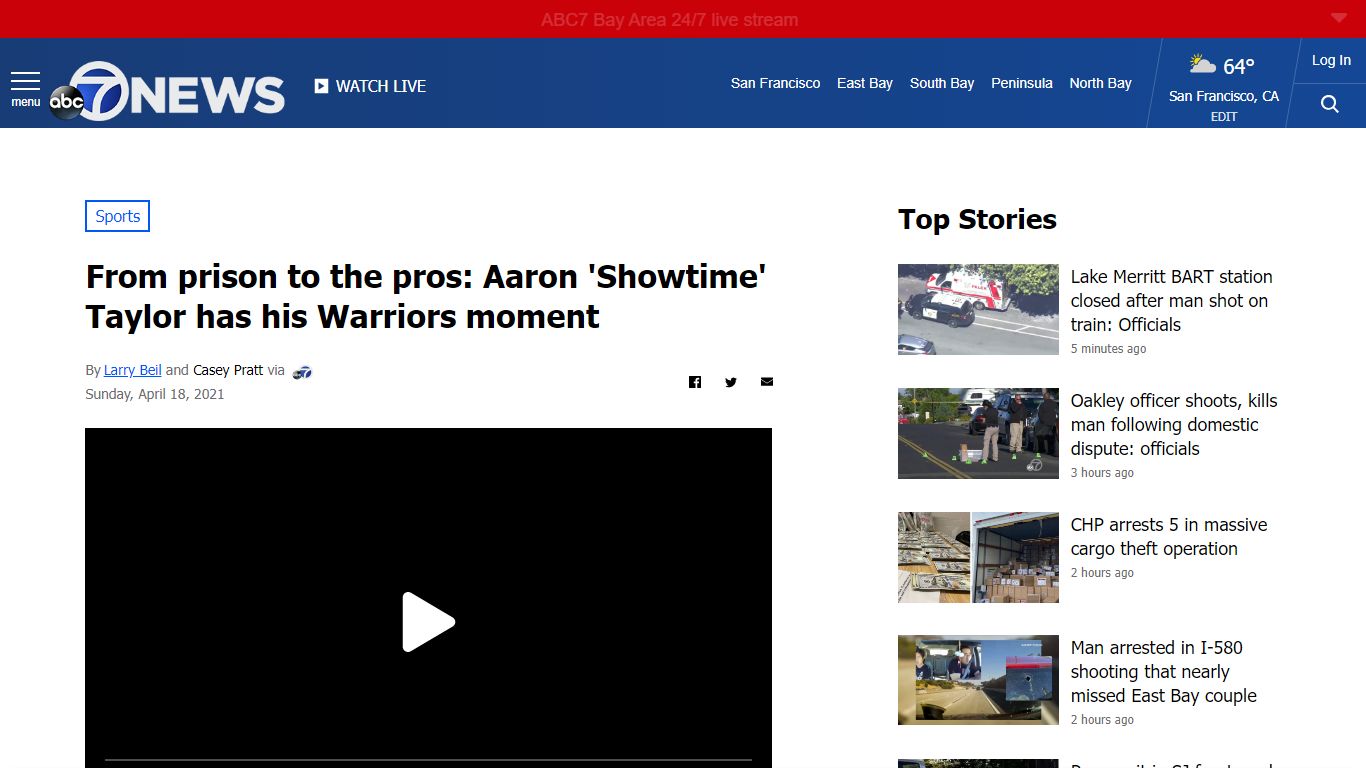Open I-580 shooting arrest story headline
The image size is (1366, 768).
[x=1163, y=671]
